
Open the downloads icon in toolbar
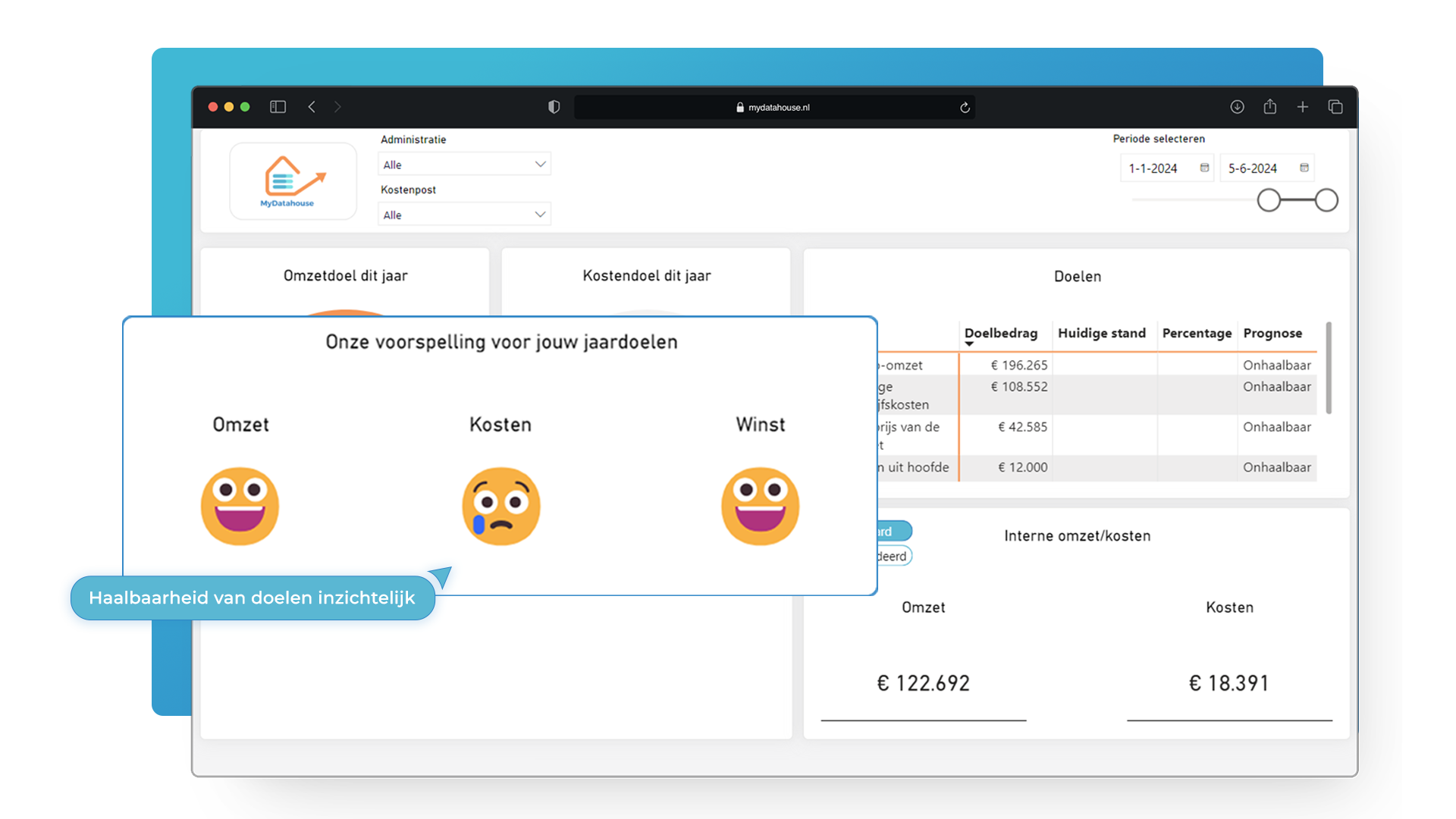coord(1237,107)
